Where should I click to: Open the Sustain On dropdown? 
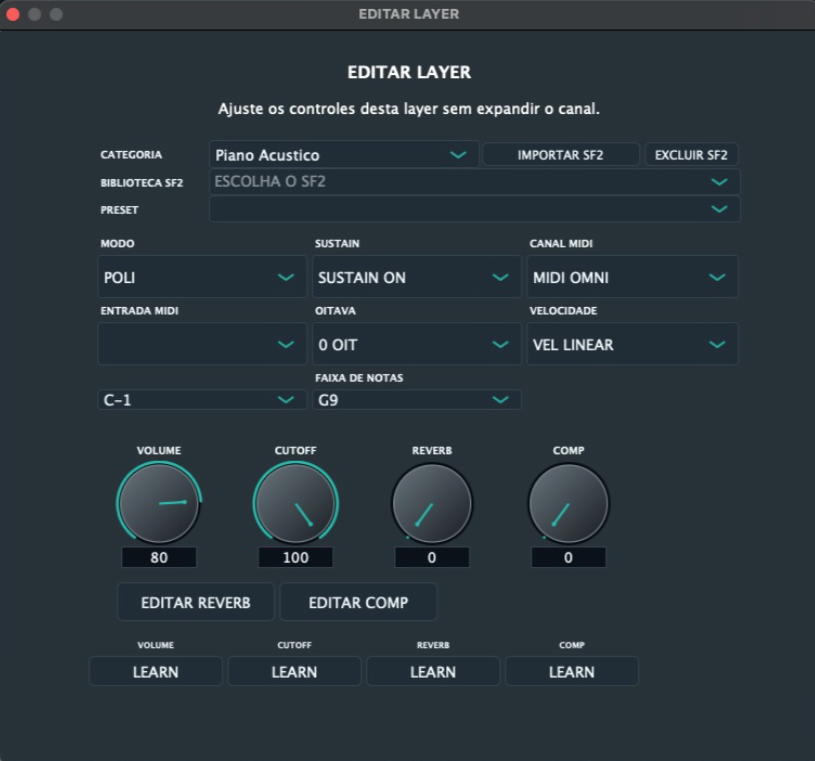click(416, 277)
